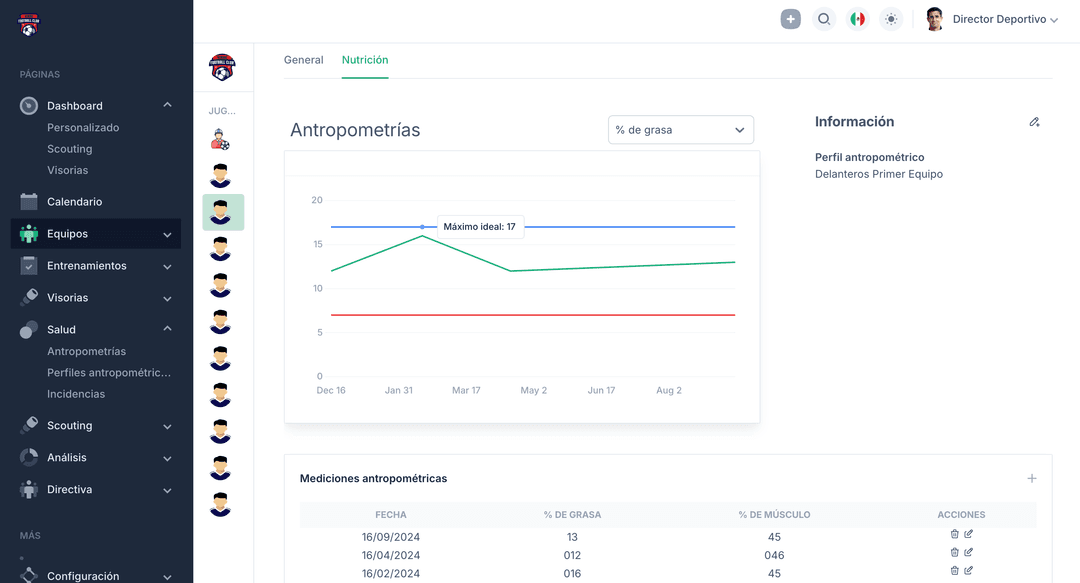Select the Nutrición tab
The width and height of the screenshot is (1080, 583).
point(365,60)
